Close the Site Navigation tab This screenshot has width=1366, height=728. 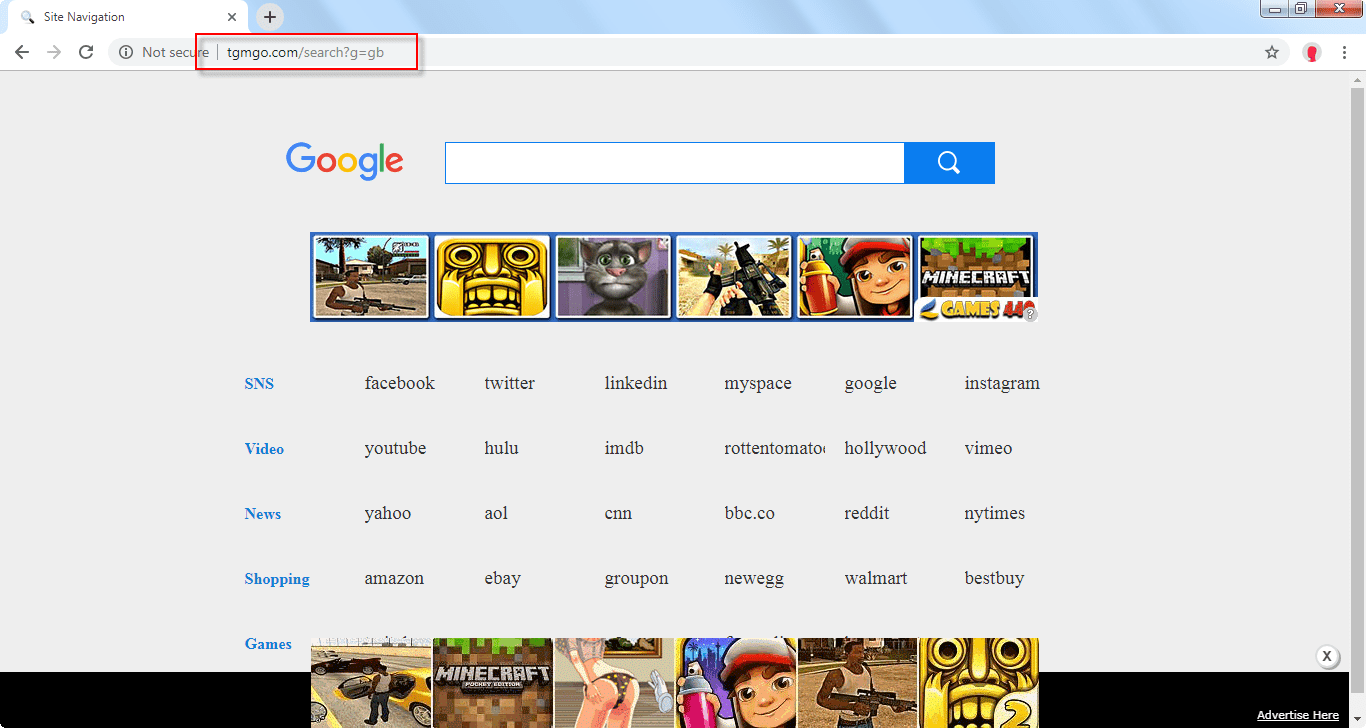pyautogui.click(x=233, y=17)
